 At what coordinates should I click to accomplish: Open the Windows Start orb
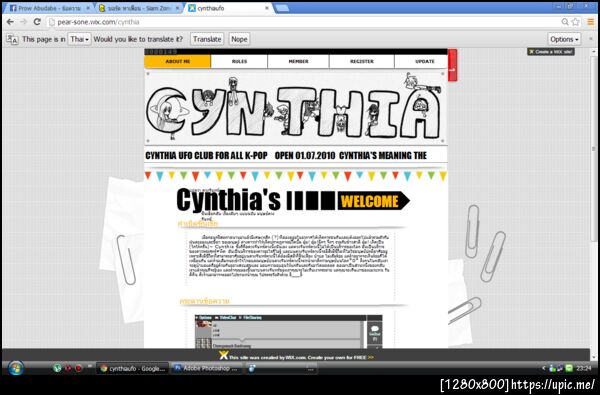[16, 368]
